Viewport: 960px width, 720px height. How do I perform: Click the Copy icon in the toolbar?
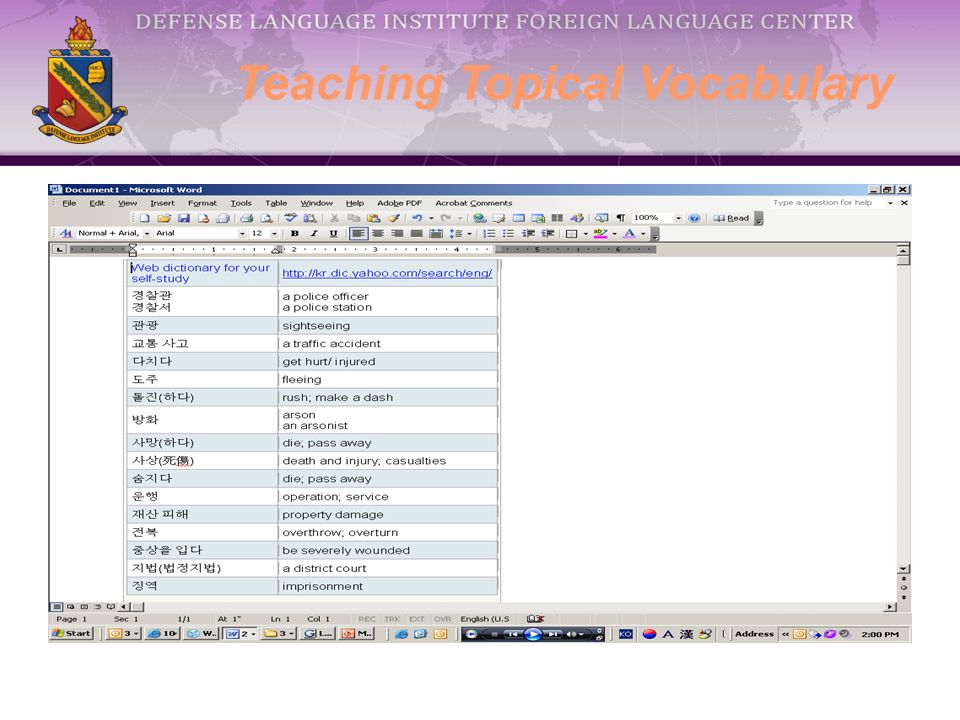(x=353, y=218)
